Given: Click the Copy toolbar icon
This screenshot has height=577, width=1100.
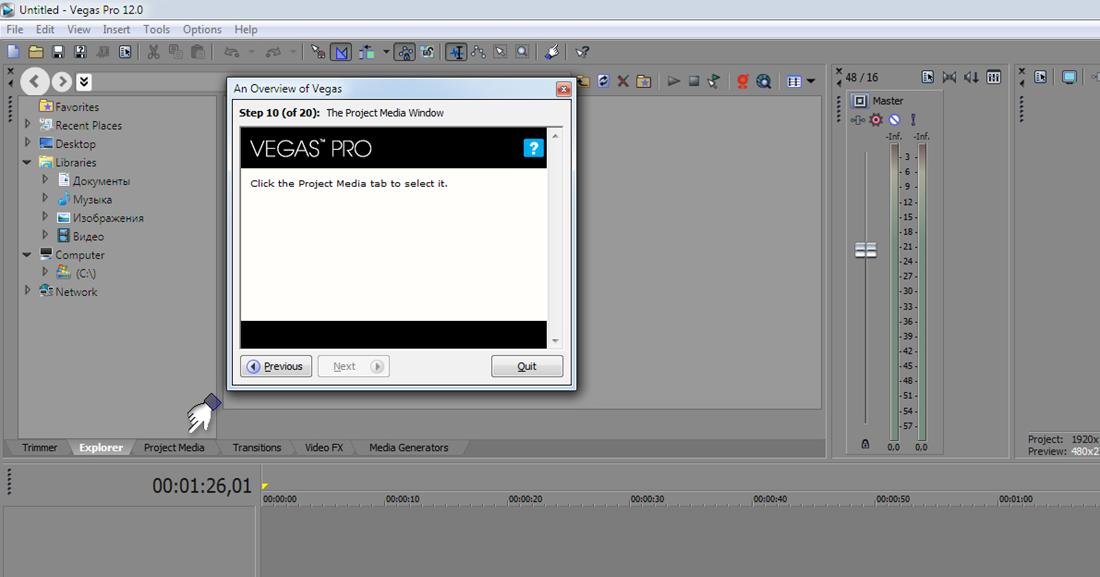Looking at the screenshot, I should (x=175, y=52).
